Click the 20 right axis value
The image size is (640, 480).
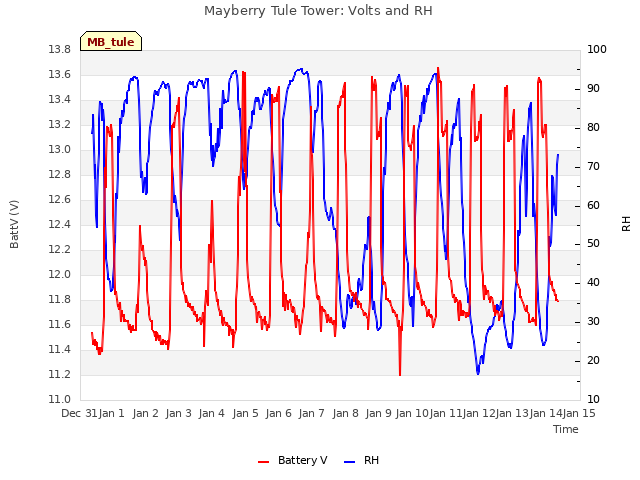click(x=593, y=360)
